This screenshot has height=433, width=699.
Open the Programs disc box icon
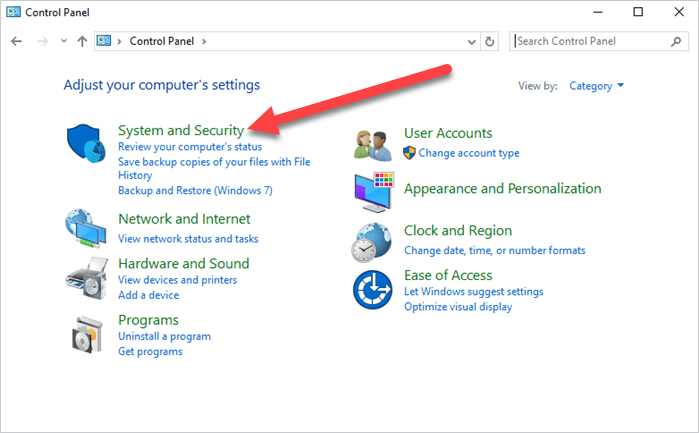(87, 334)
